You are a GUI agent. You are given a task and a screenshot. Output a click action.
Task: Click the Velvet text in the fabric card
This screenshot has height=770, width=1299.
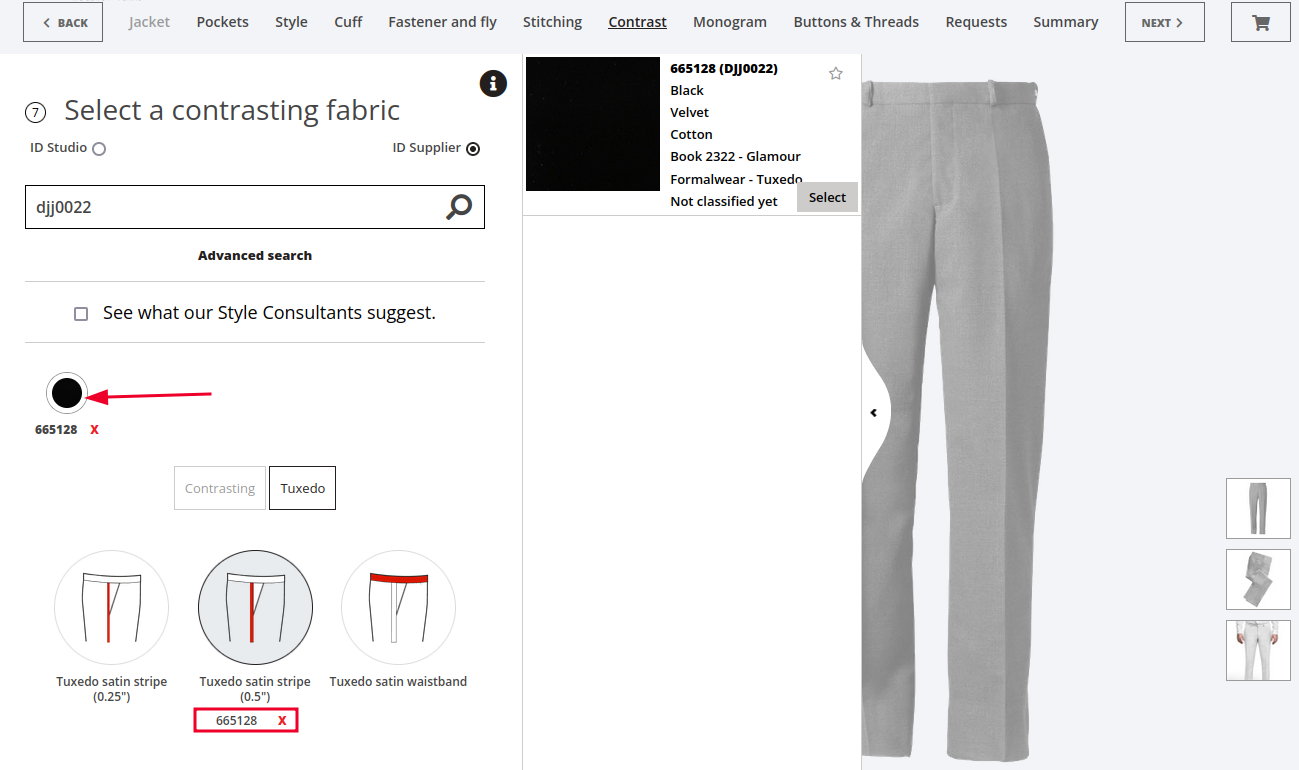[x=689, y=113]
